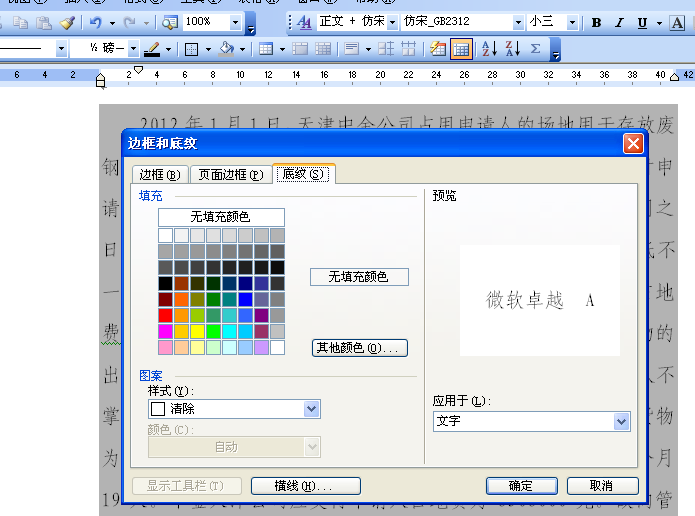Click the Copy icon in toolbar
The image size is (695, 516).
pyautogui.click(x=20, y=22)
